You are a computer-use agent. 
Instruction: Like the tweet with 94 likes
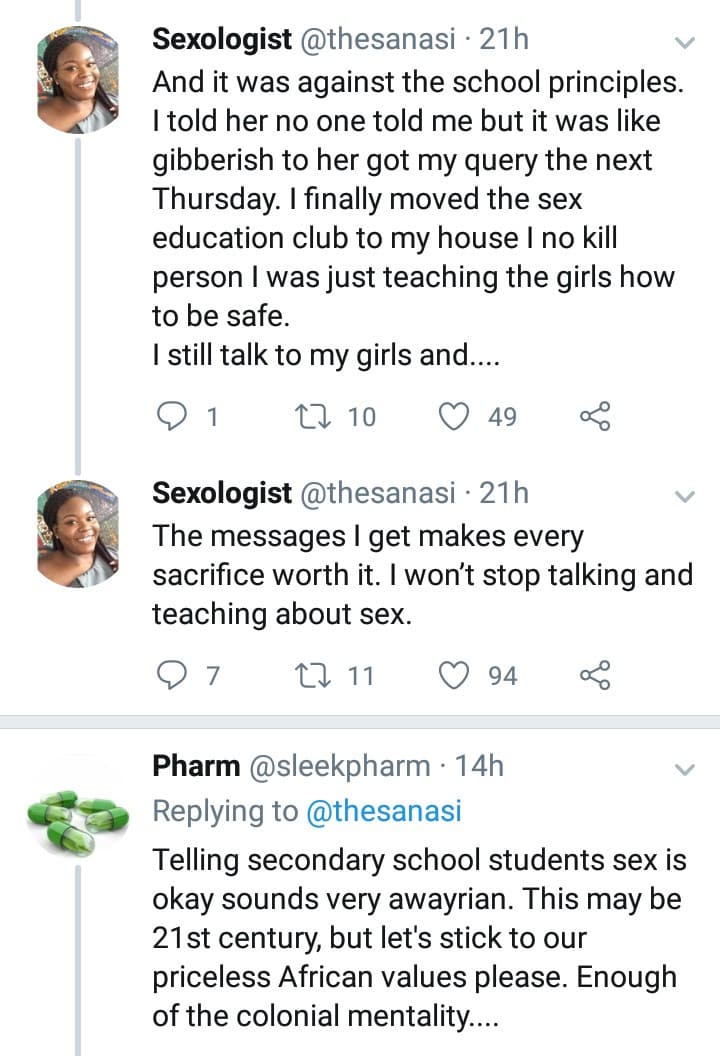(x=456, y=676)
